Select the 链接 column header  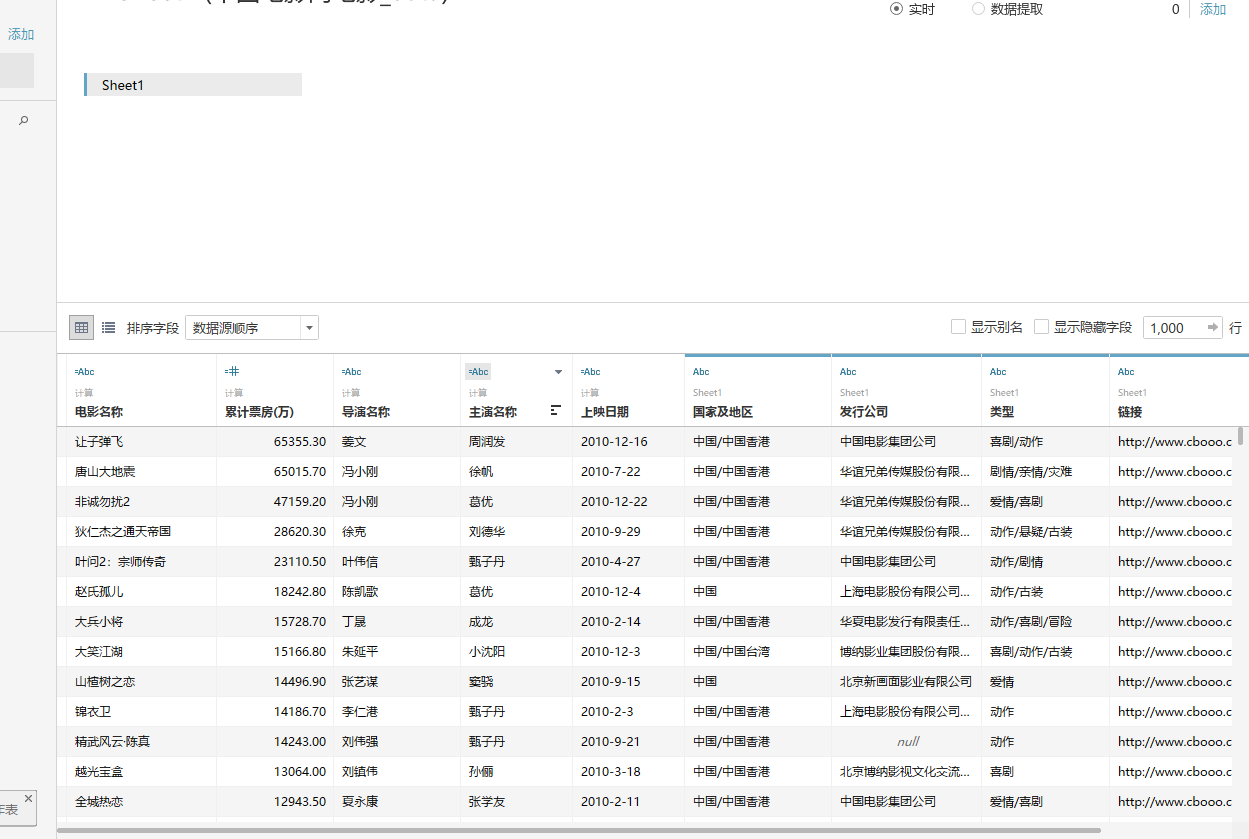tap(1130, 412)
